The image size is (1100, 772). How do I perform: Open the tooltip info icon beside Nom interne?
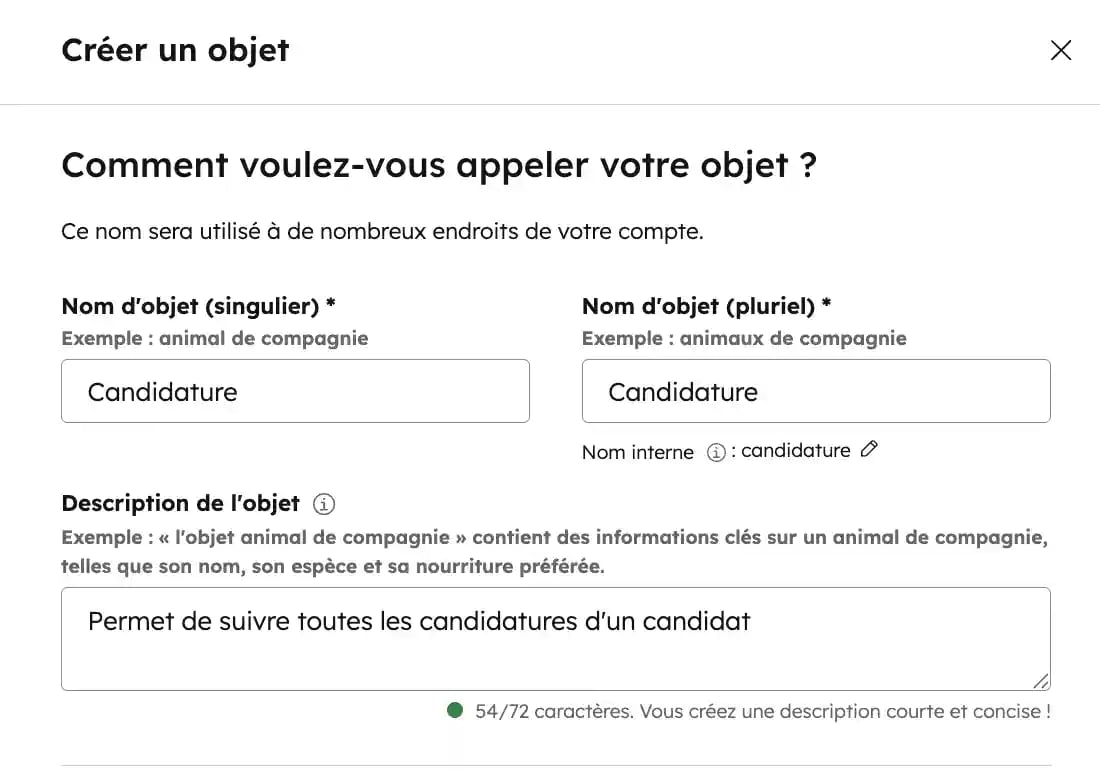coord(716,452)
